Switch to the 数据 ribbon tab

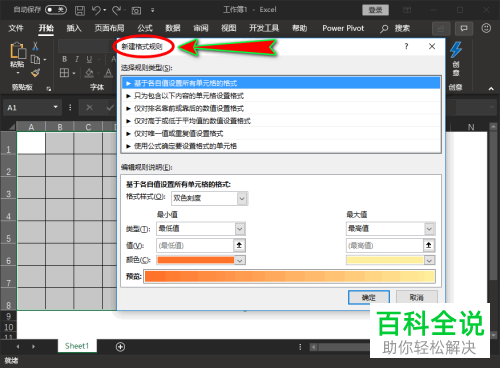pos(173,28)
